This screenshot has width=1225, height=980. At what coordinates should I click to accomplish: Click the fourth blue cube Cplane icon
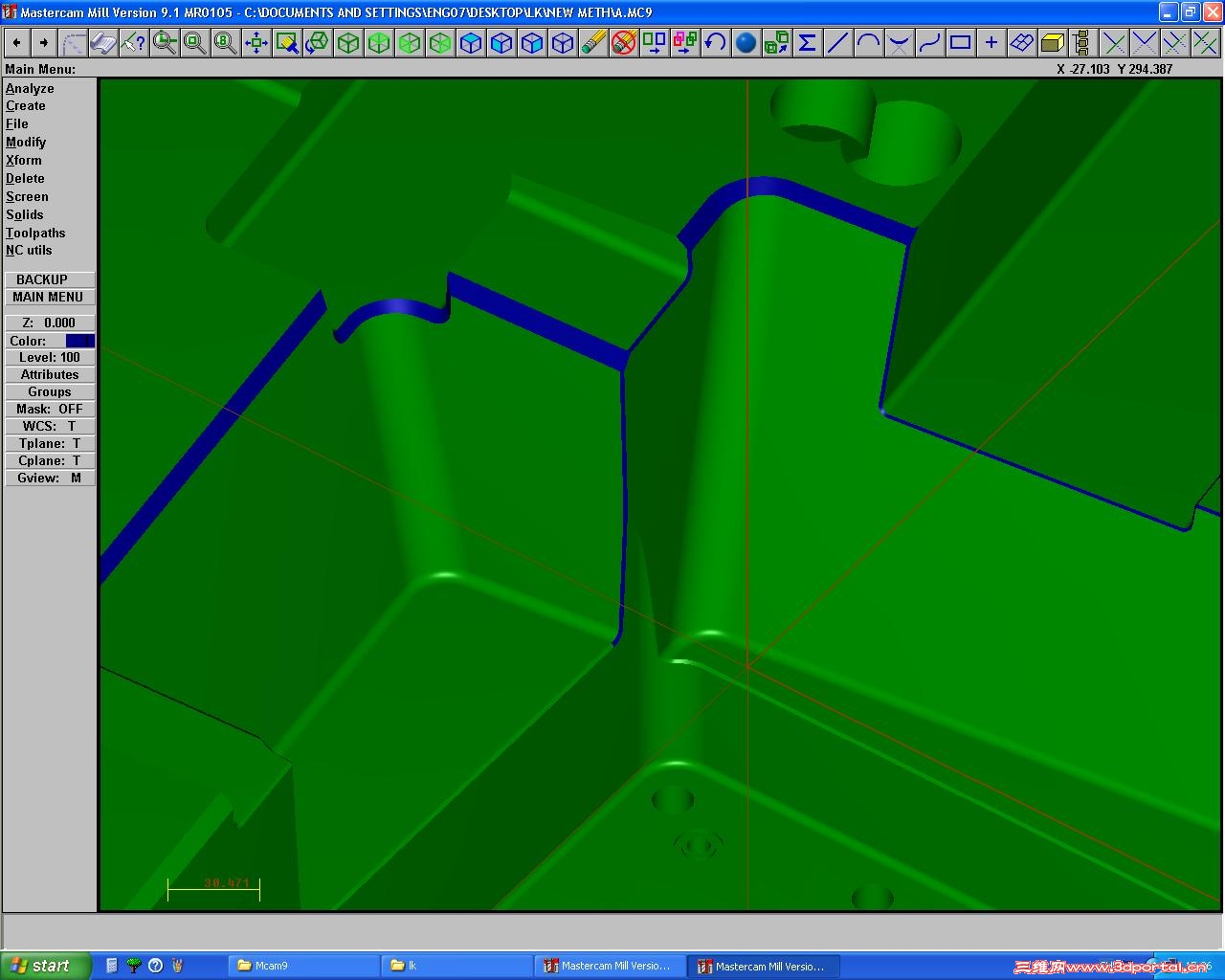coord(563,42)
